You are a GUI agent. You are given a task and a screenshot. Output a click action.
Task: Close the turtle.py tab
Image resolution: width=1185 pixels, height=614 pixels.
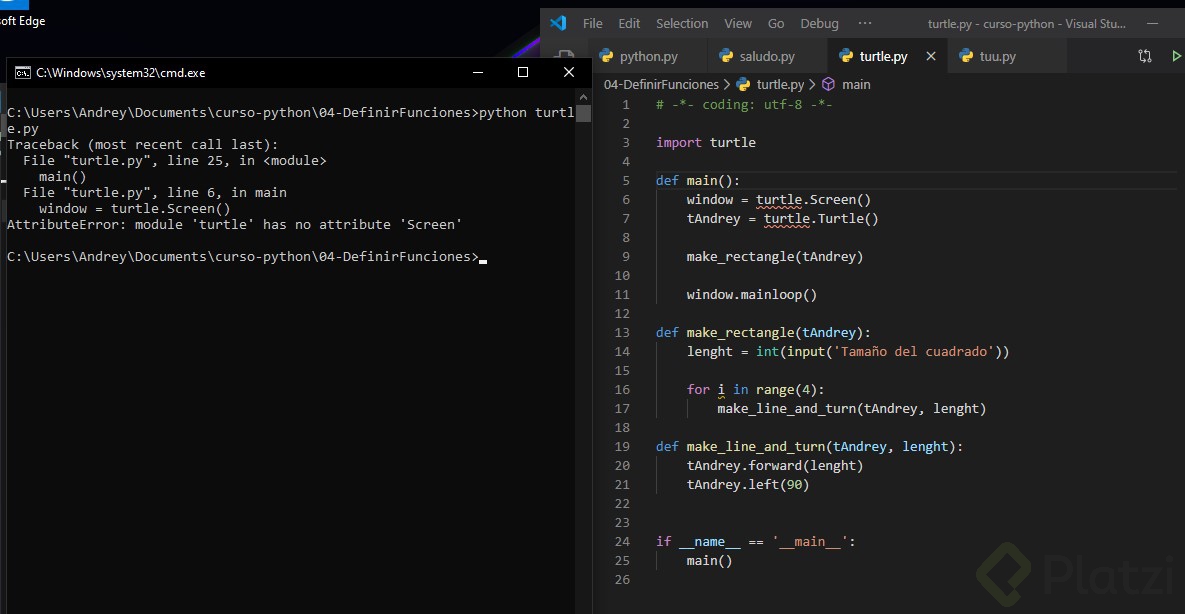tap(931, 56)
